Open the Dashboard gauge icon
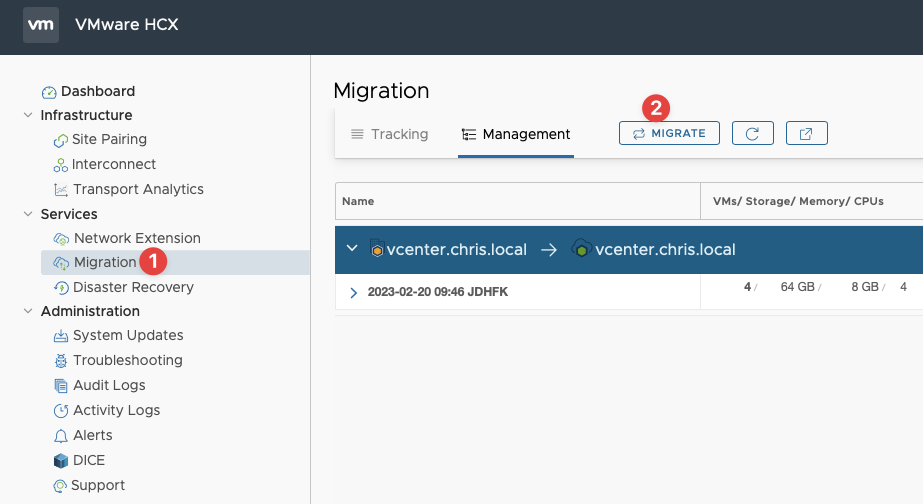Image resolution: width=923 pixels, height=504 pixels. point(49,92)
